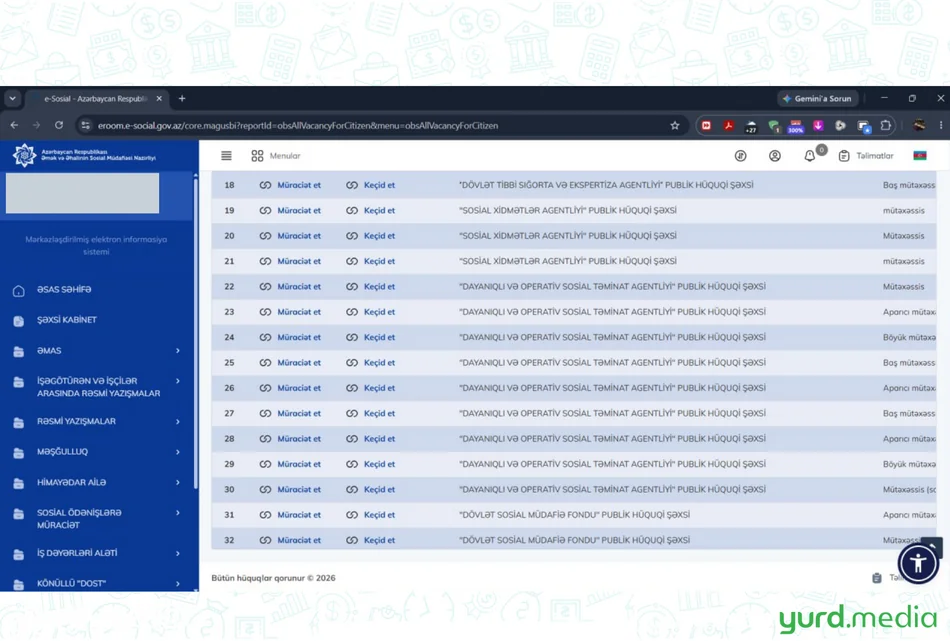Click Keçid et in row 32
This screenshot has width=950, height=641.
pos(379,540)
